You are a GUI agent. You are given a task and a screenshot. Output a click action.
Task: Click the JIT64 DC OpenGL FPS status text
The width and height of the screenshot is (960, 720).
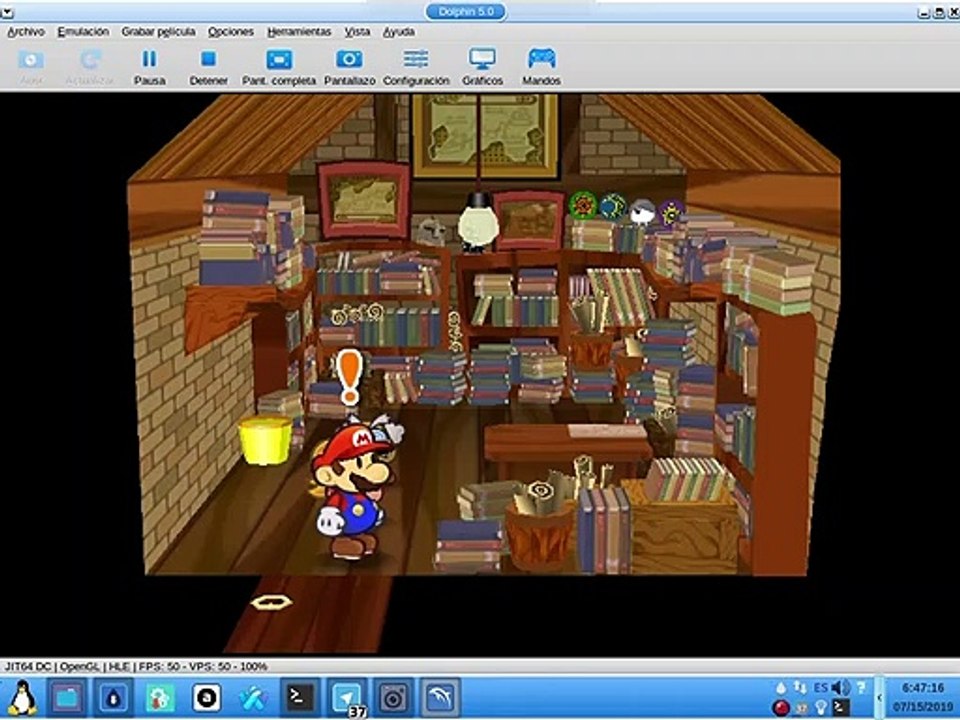pyautogui.click(x=136, y=666)
